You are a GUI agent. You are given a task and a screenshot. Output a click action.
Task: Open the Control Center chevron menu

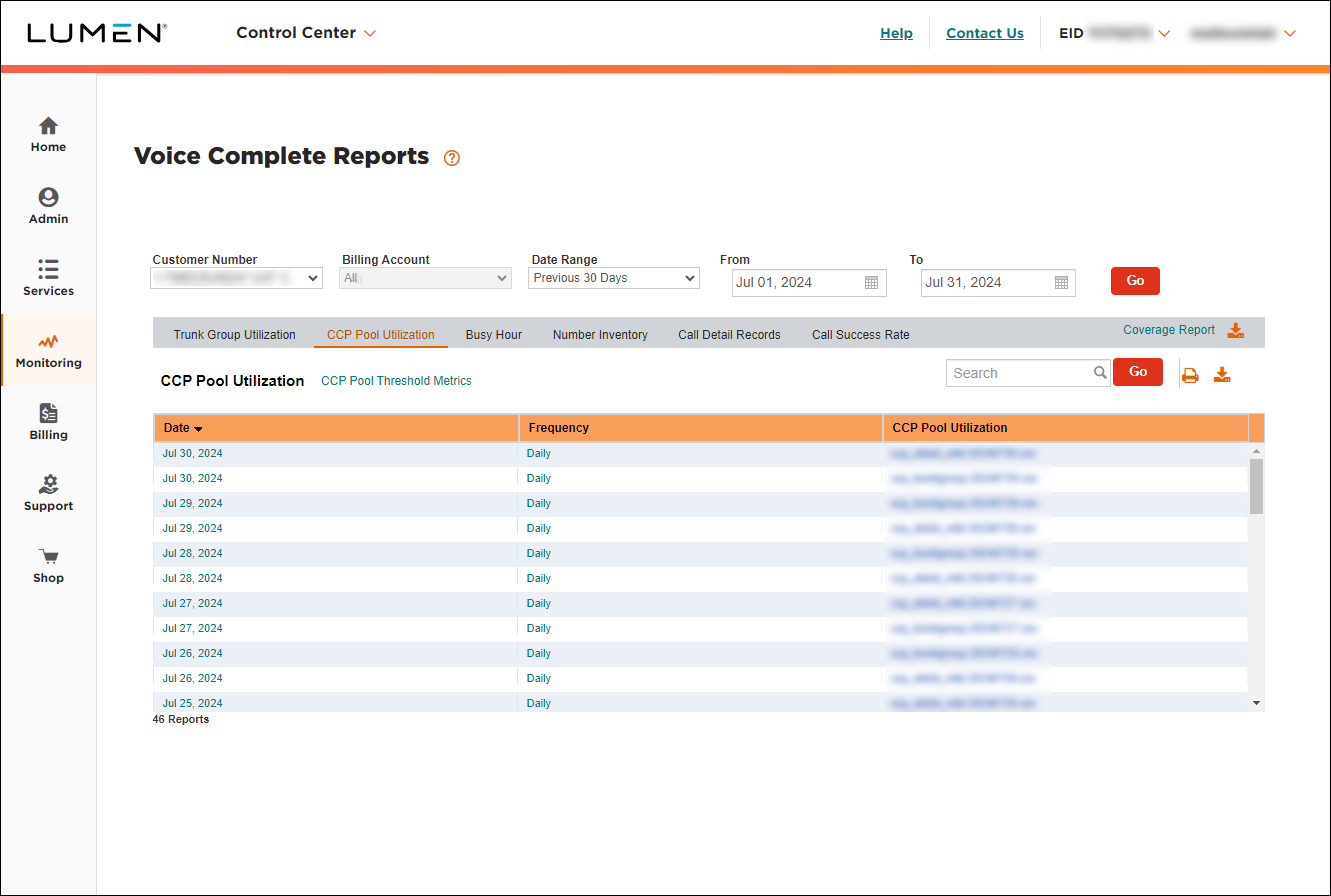coord(370,33)
